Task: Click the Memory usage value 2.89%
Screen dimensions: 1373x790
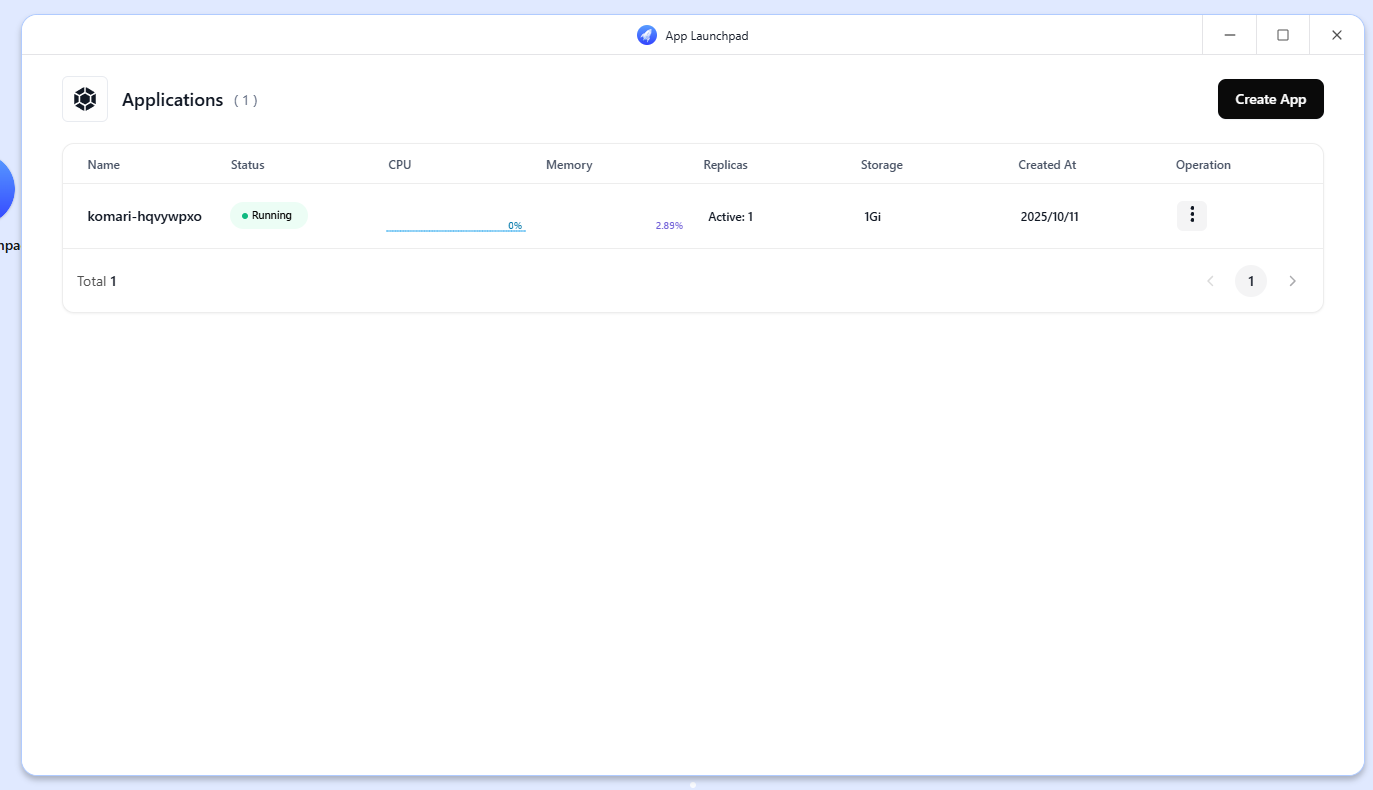Action: [669, 226]
